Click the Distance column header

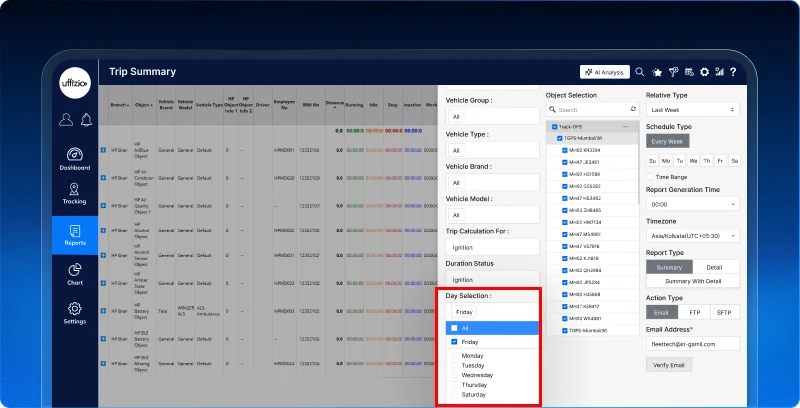pos(335,104)
